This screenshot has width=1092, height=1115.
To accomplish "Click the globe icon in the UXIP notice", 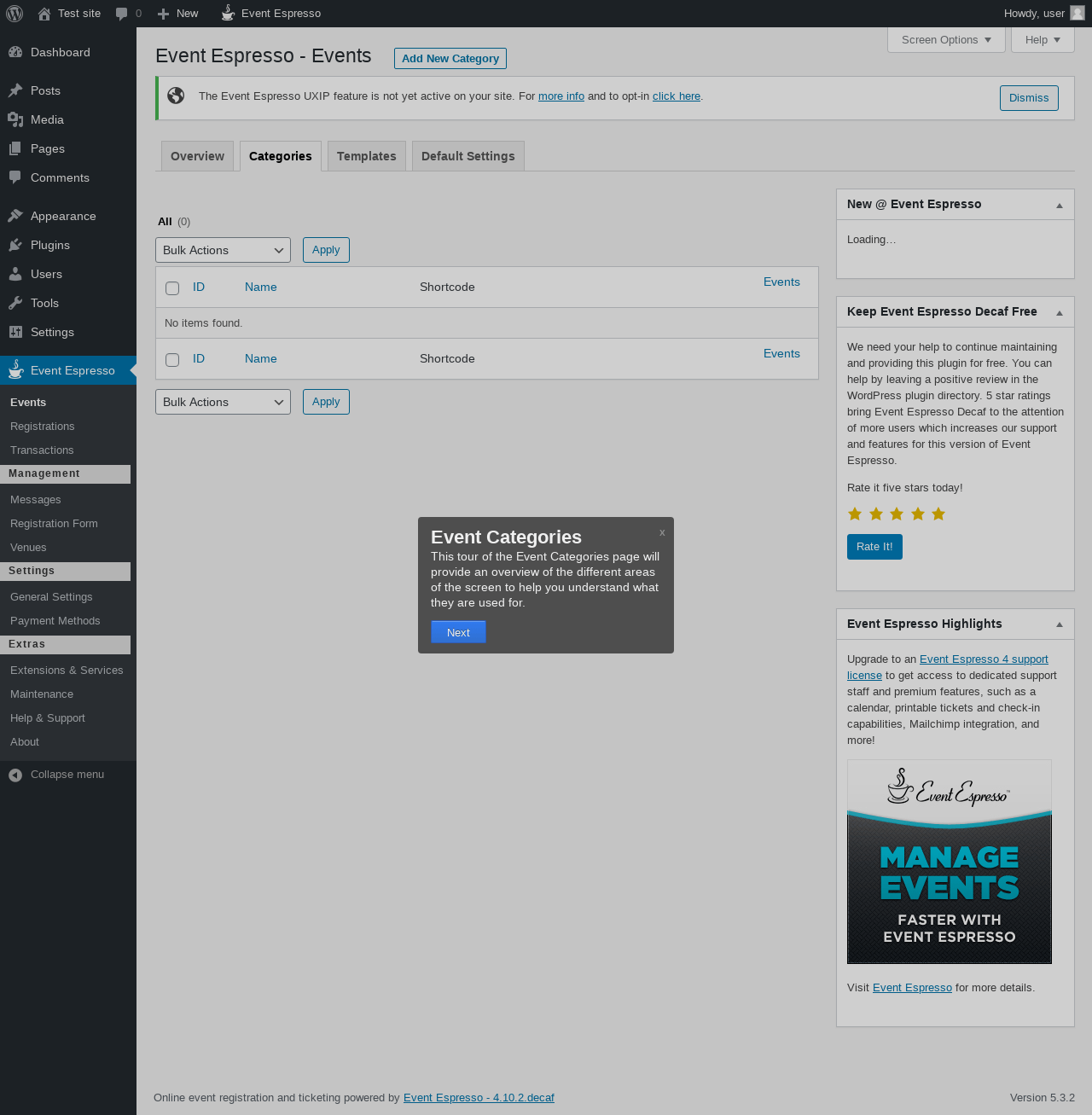I will pyautogui.click(x=176, y=96).
